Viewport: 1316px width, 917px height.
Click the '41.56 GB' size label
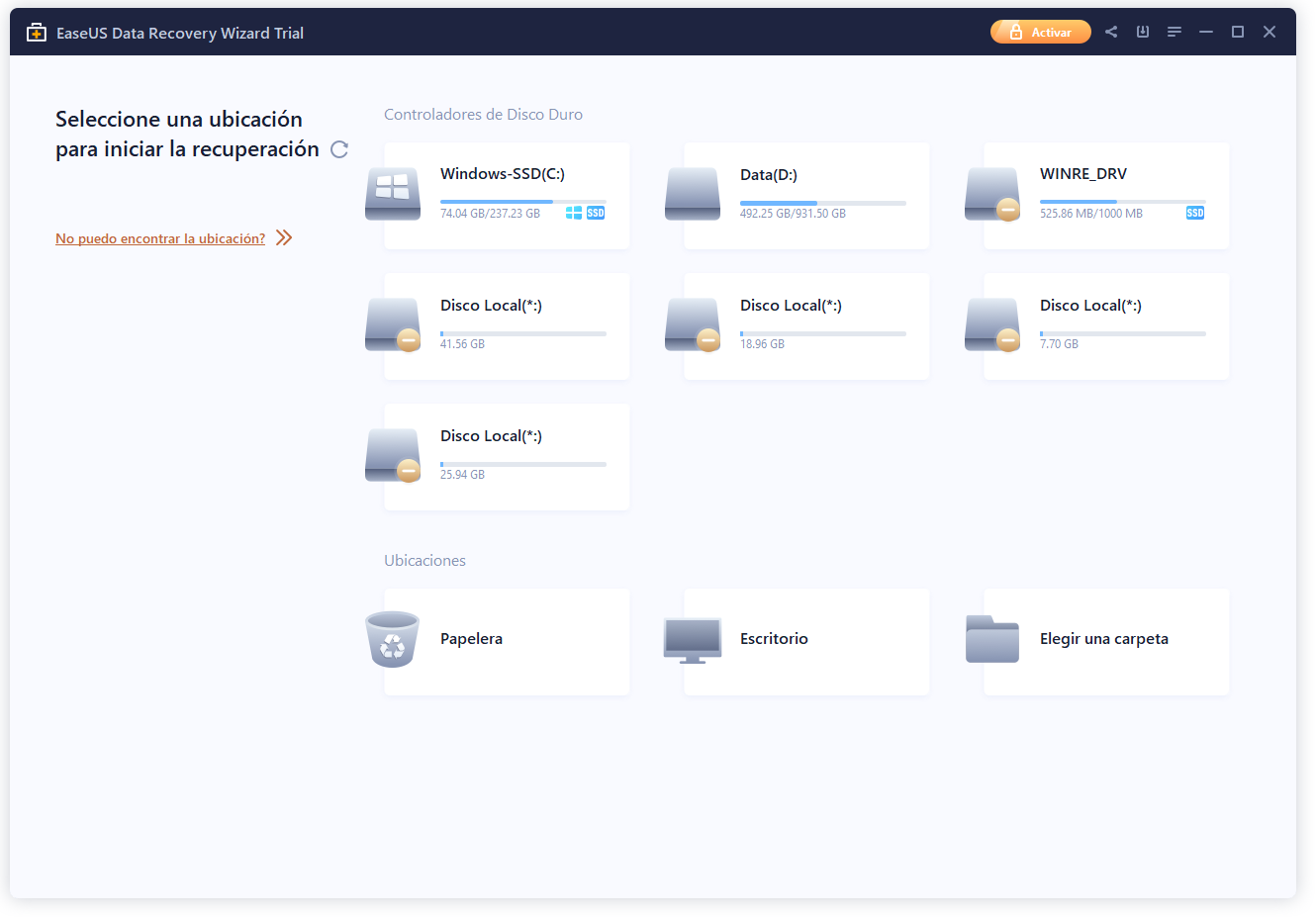(x=462, y=344)
